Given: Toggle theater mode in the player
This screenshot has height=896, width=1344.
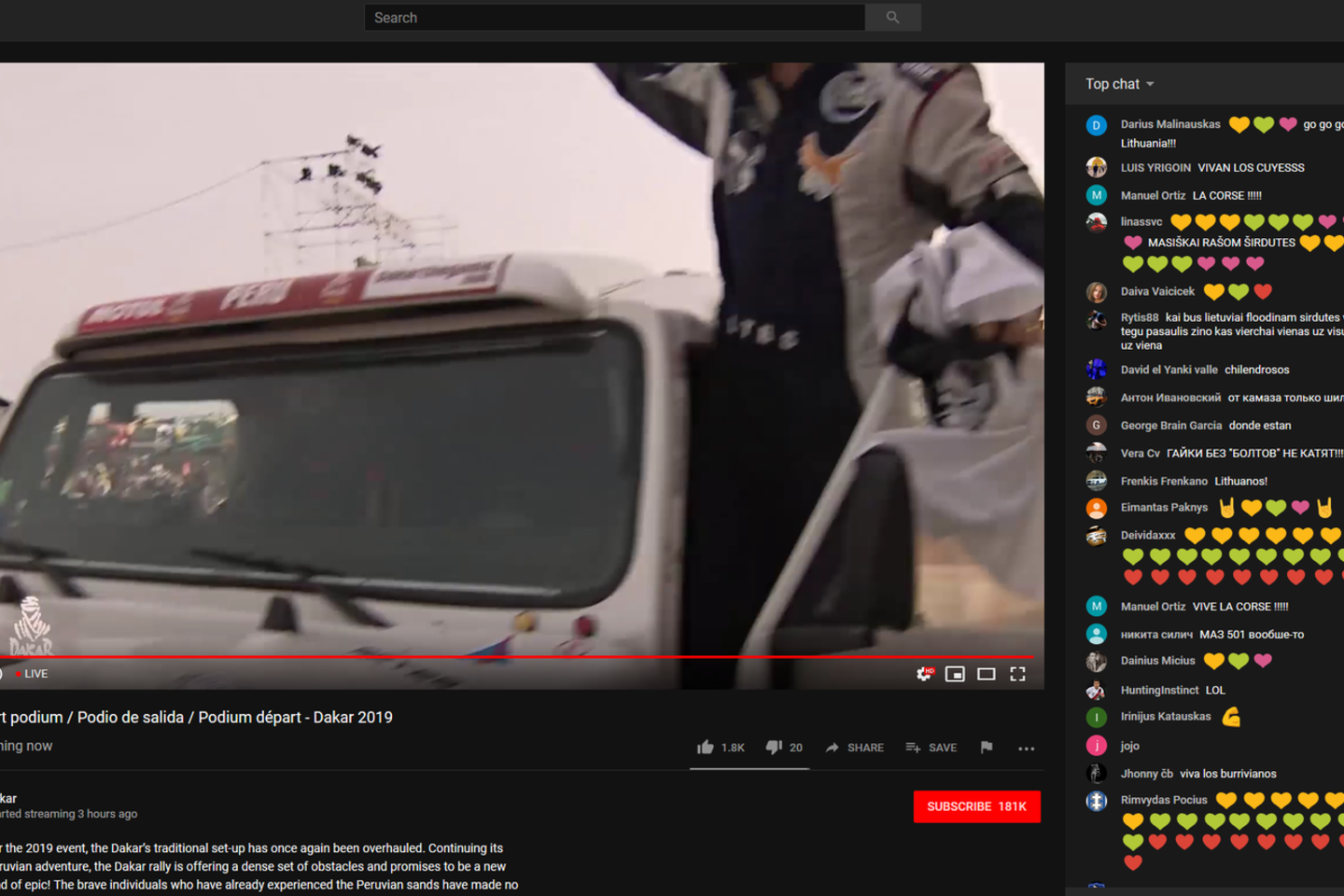Looking at the screenshot, I should (x=986, y=674).
